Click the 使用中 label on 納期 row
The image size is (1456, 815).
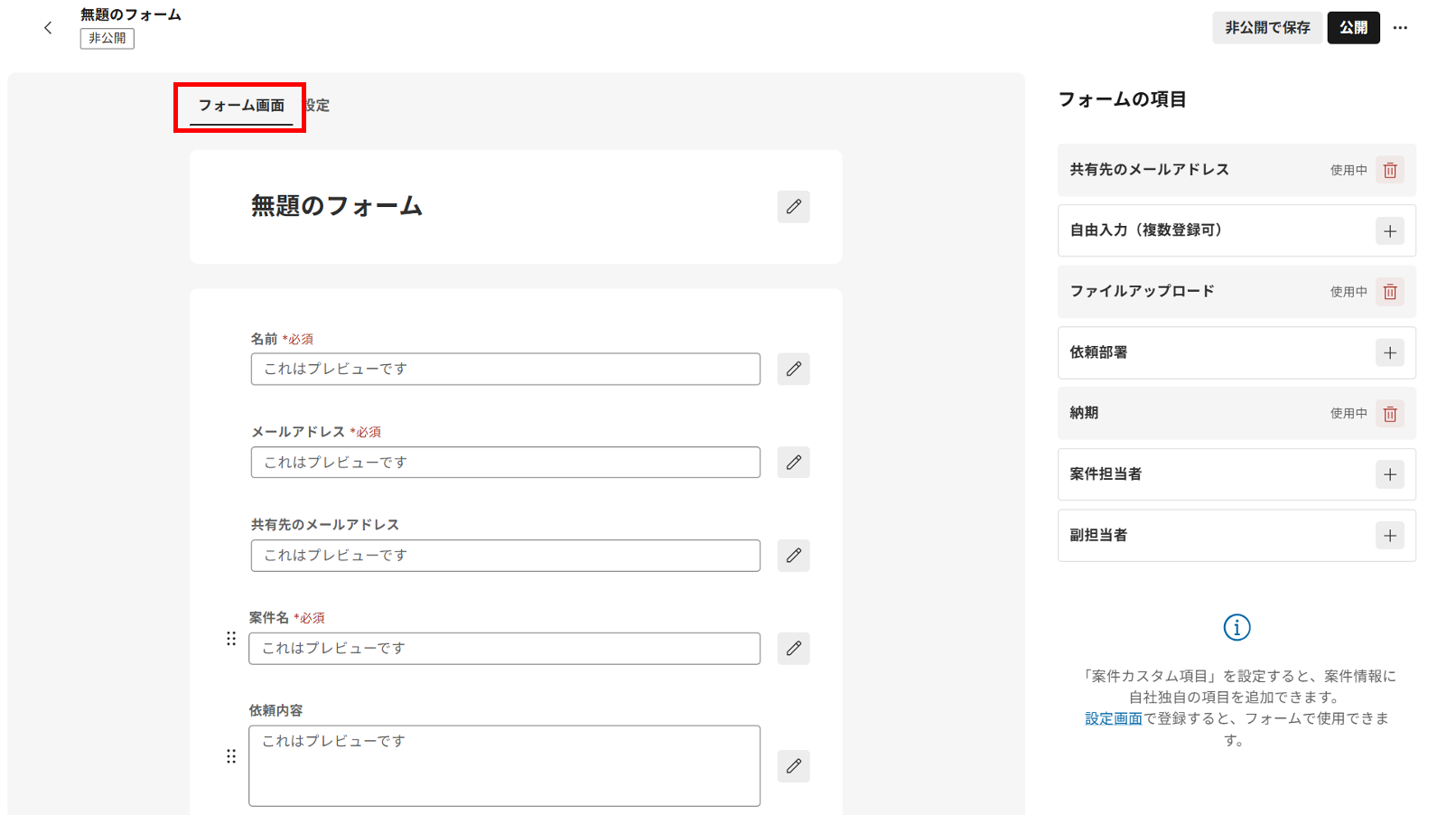[x=1349, y=414]
